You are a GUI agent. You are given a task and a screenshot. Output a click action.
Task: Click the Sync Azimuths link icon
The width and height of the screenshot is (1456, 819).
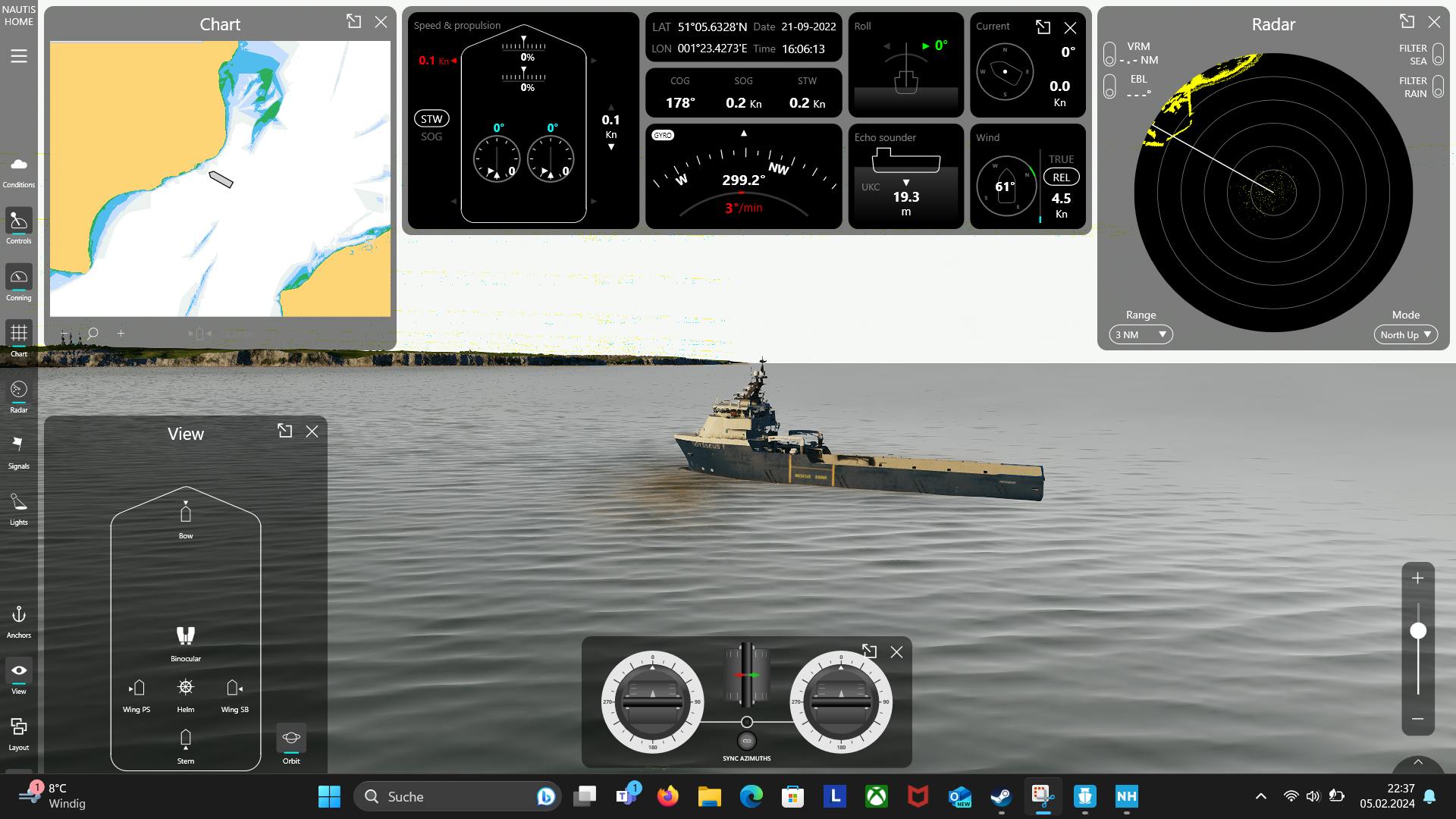pos(746,741)
